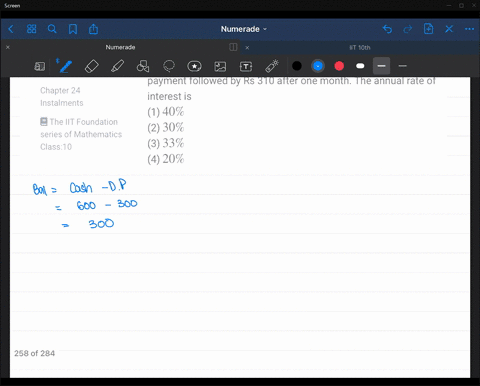Minimize the Screen window
Image resolution: width=480 pixels, height=386 pixels.
(449, 6)
